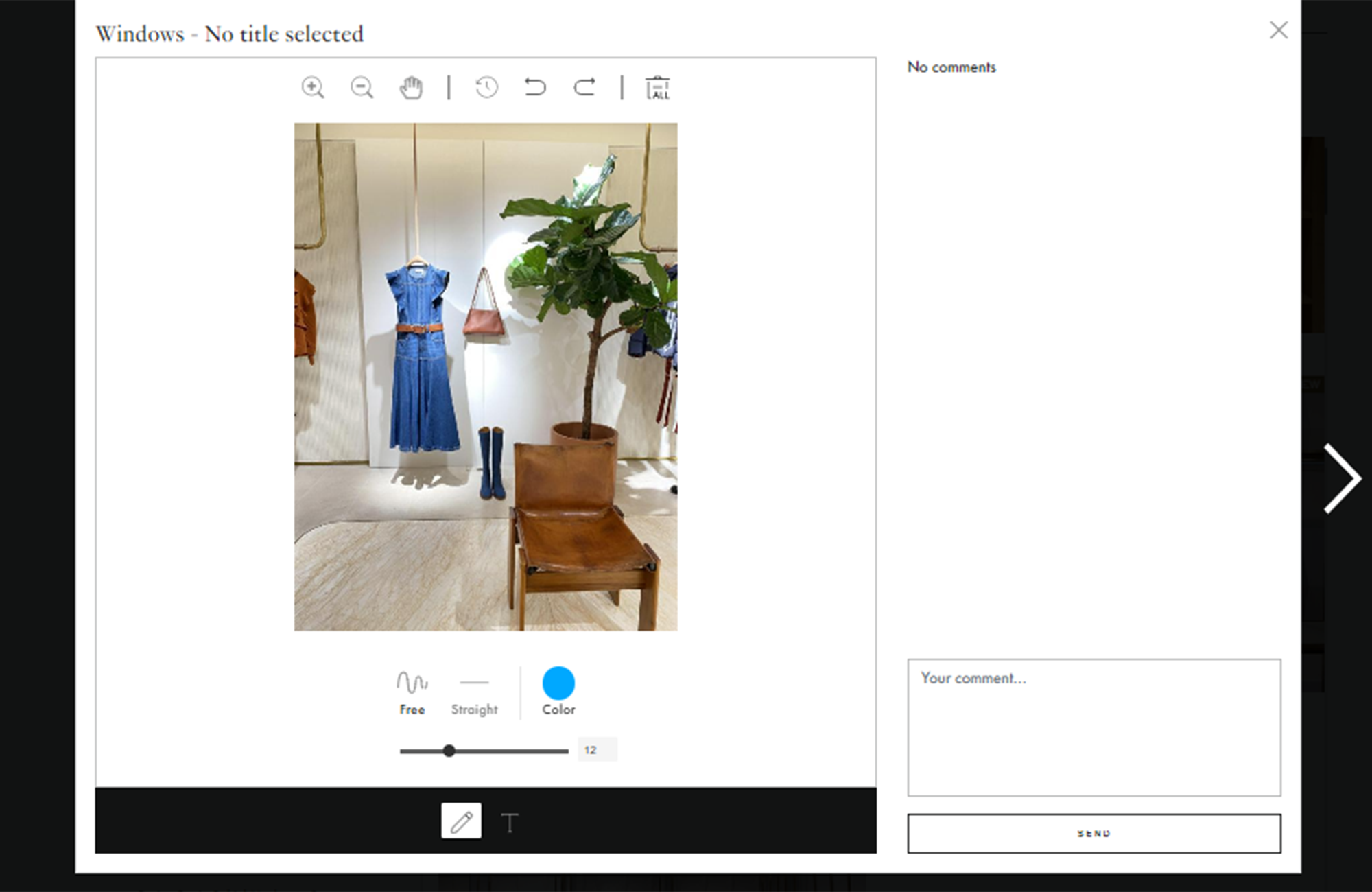Clear all annotations with the trash ALL icon

point(658,87)
